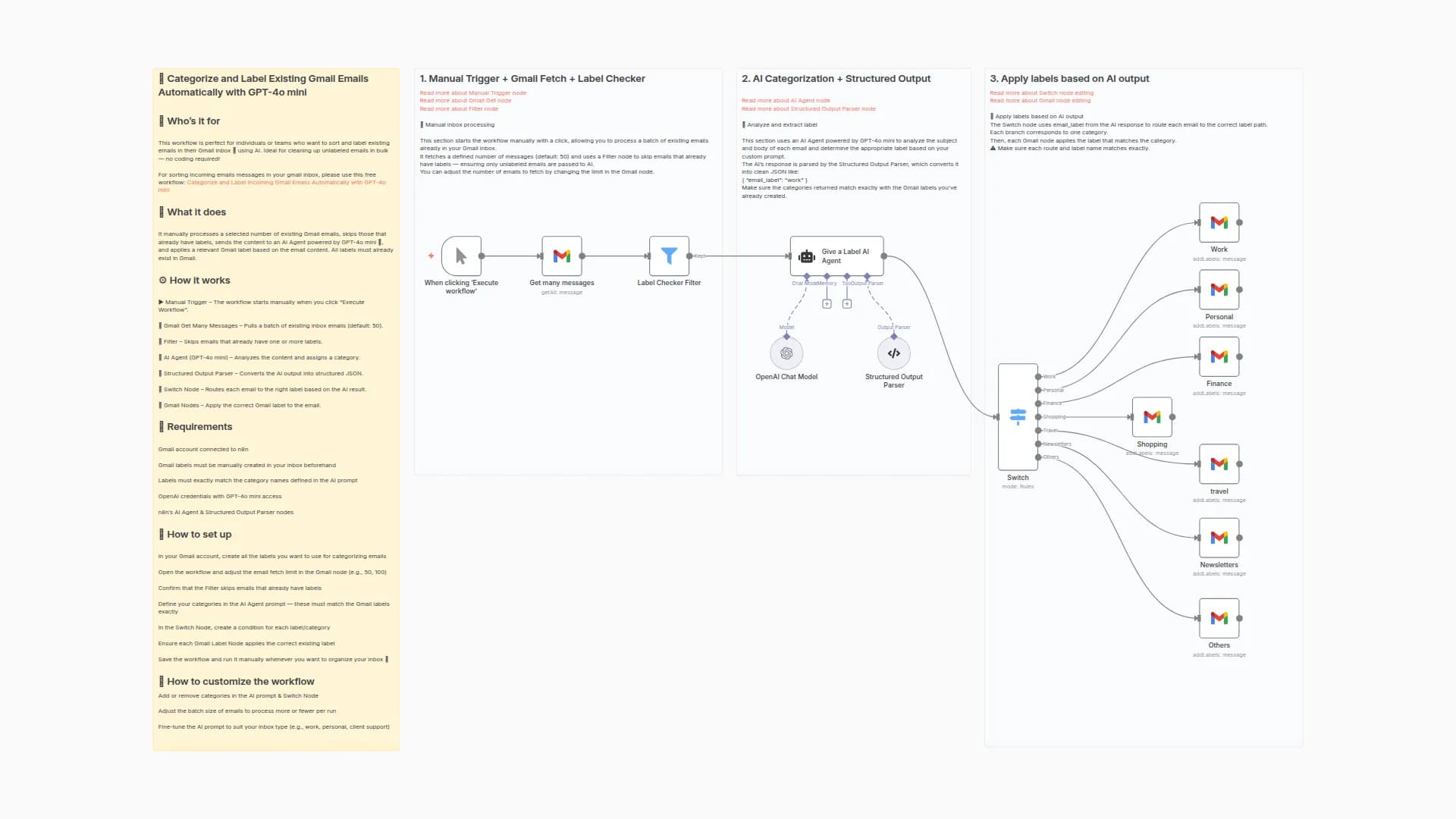Open 'Read more about Switch node editing' link

click(1041, 93)
